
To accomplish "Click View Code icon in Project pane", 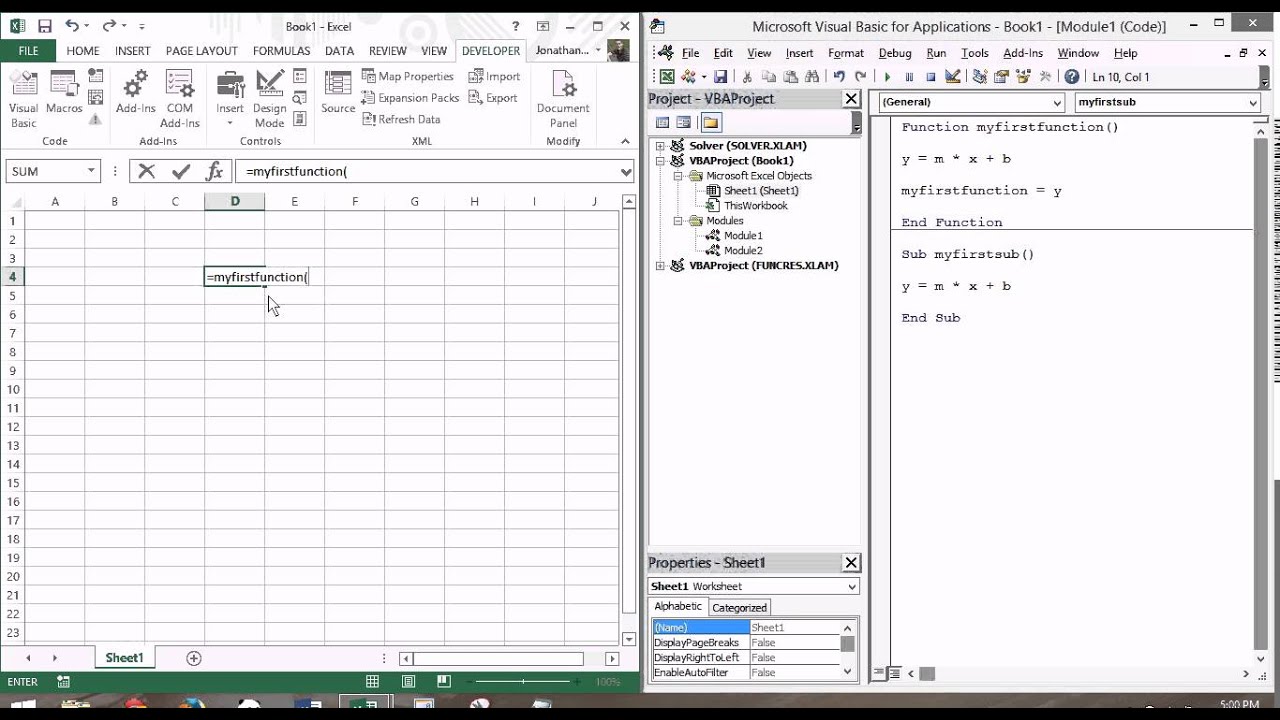I will [x=662, y=123].
